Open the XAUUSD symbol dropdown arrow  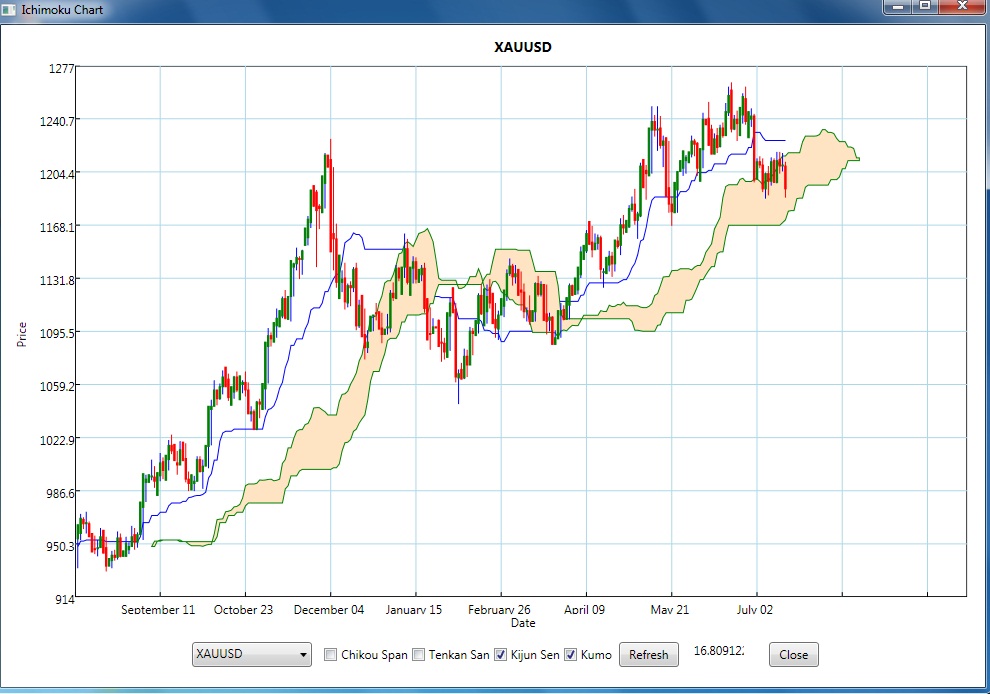click(x=303, y=656)
